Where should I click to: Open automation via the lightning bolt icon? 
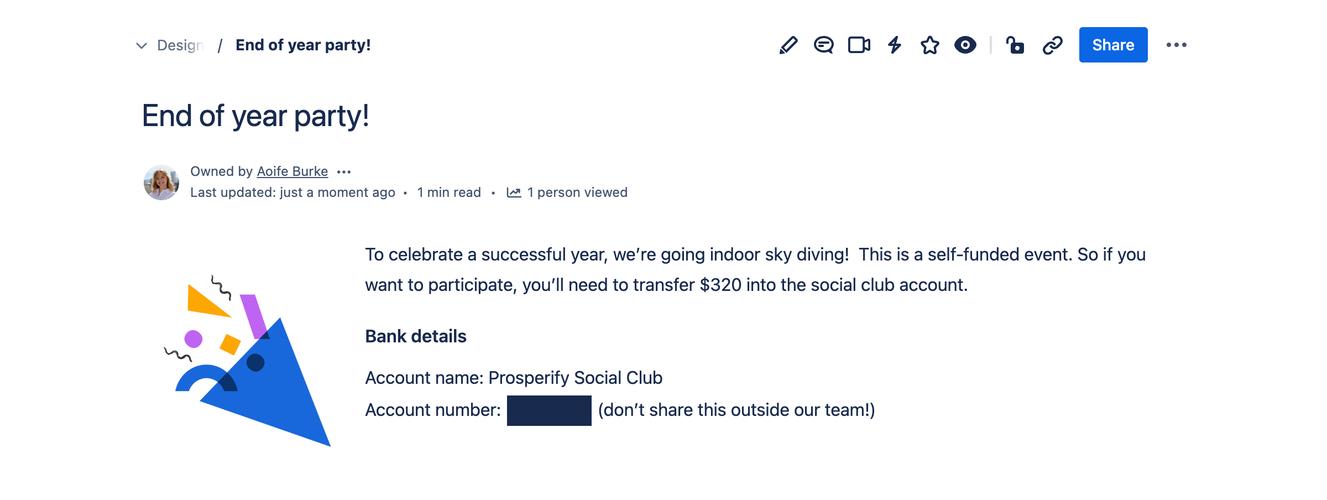[x=895, y=45]
